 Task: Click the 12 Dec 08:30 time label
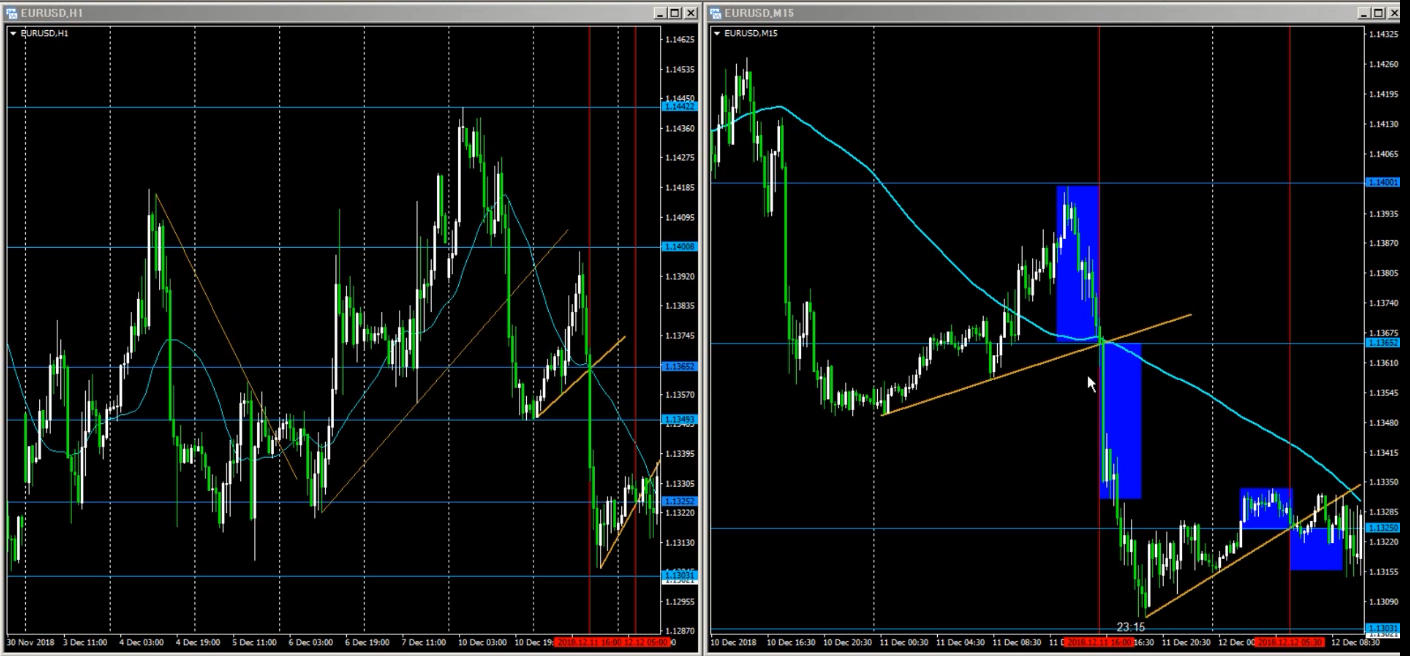coord(1356,642)
